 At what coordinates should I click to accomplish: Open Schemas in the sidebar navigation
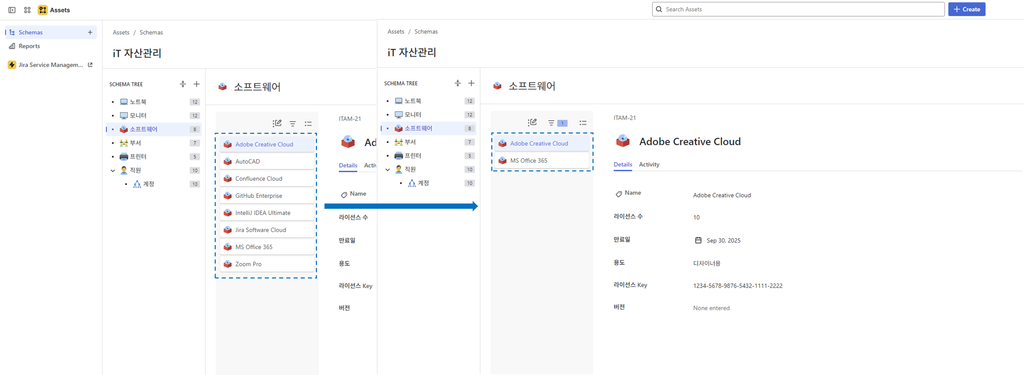coord(50,32)
